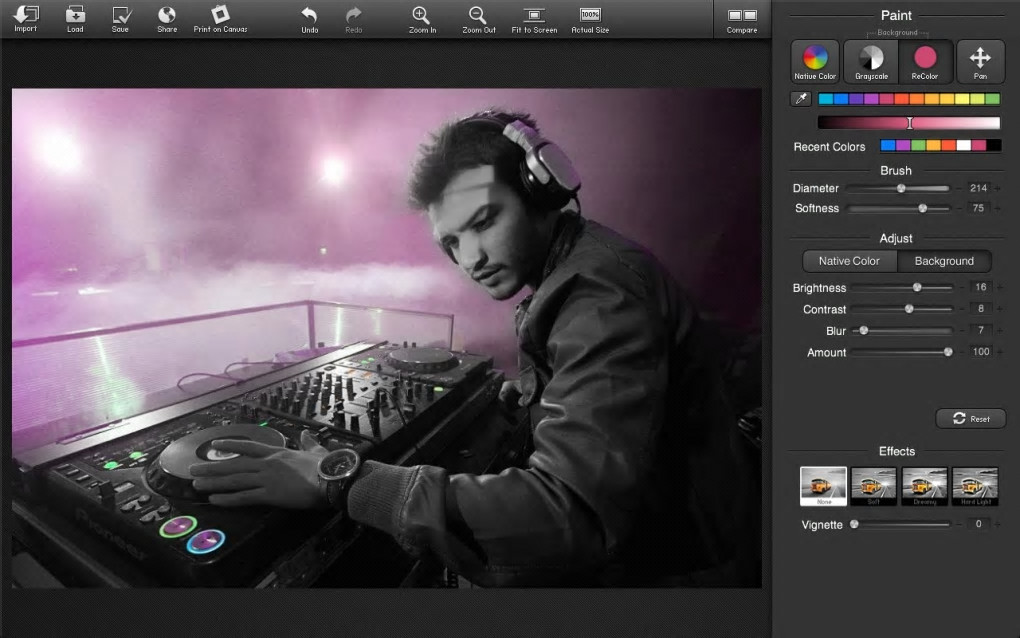The height and width of the screenshot is (638, 1020).
Task: Enable Grayscale background paint mode
Action: point(871,60)
